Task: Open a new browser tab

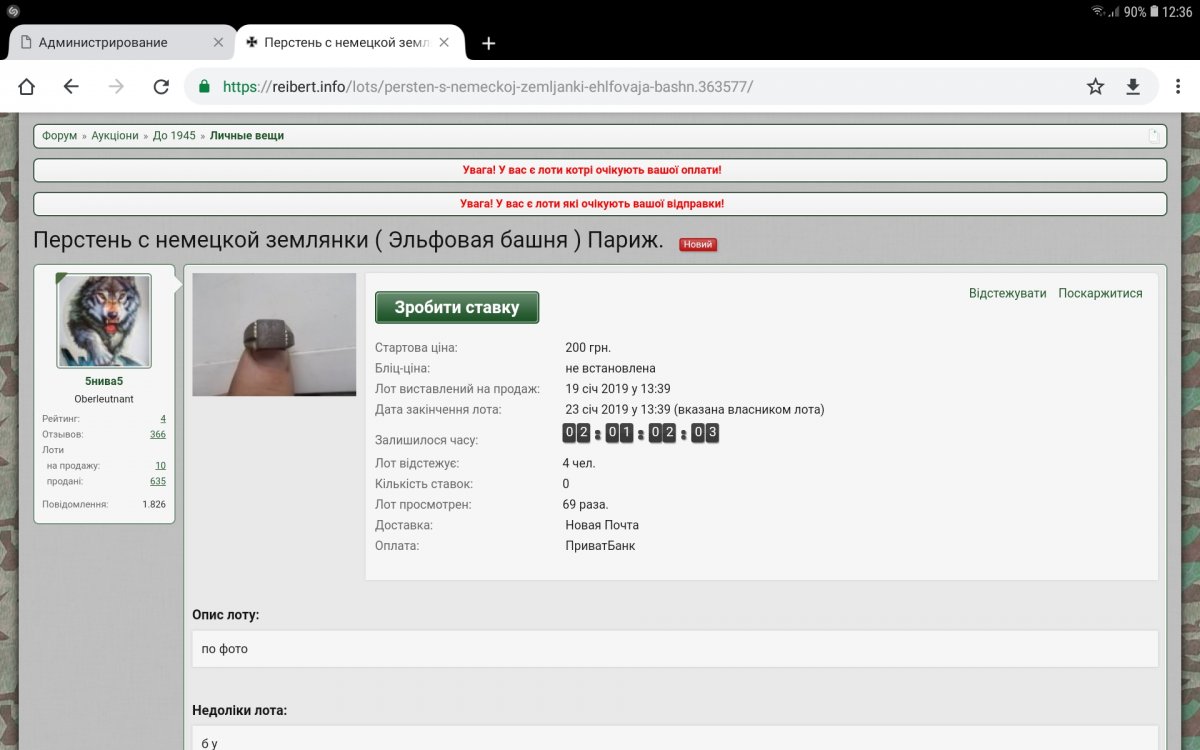Action: point(489,43)
